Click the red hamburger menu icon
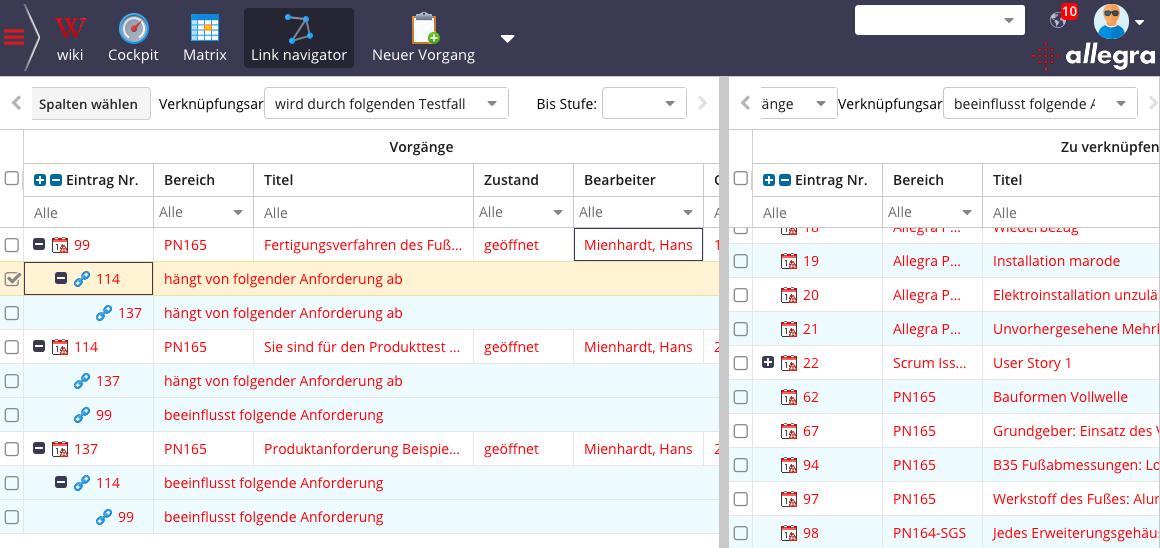The image size is (1160, 548). (14, 38)
